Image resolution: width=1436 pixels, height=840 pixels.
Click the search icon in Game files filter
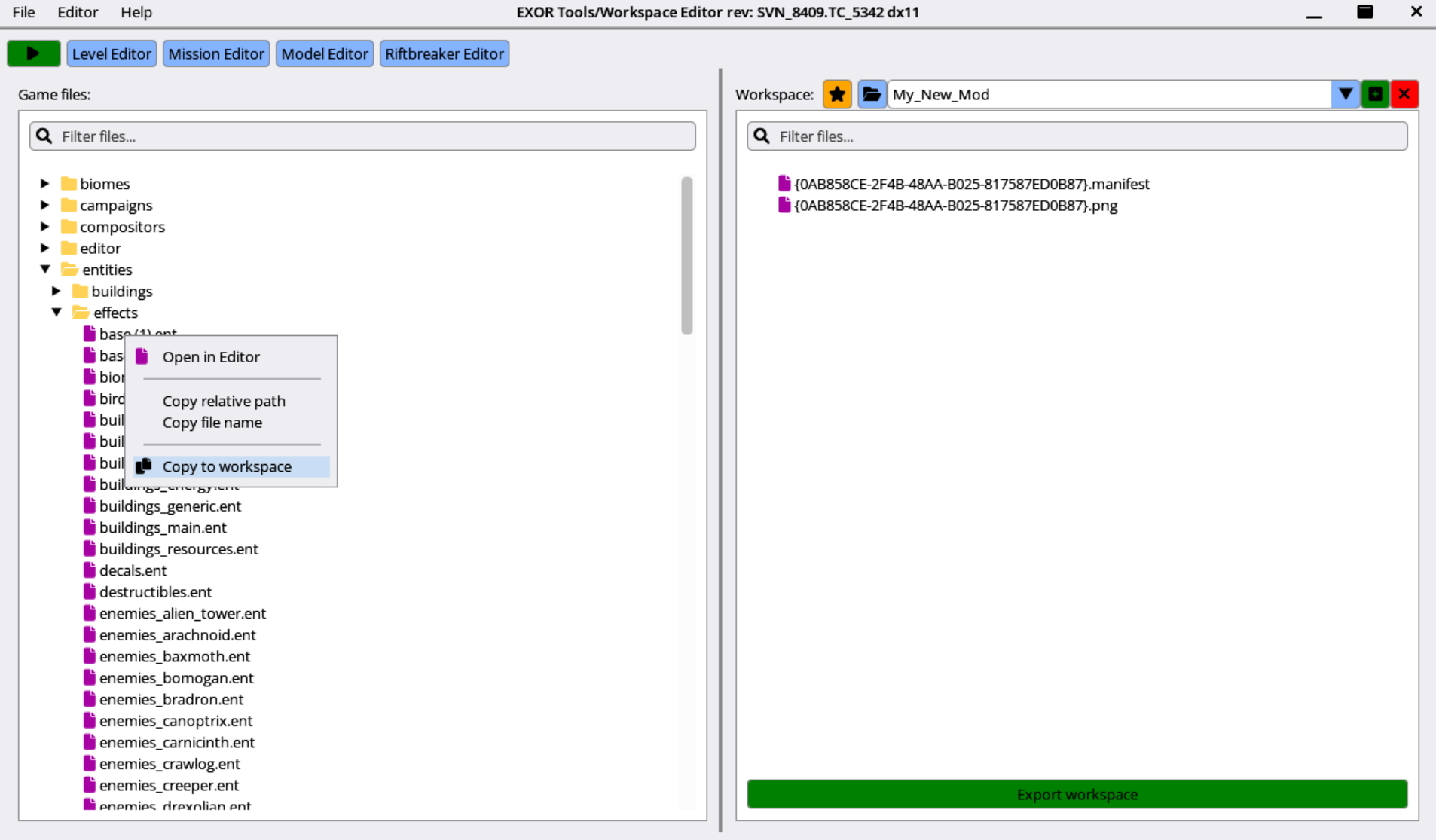tap(44, 136)
